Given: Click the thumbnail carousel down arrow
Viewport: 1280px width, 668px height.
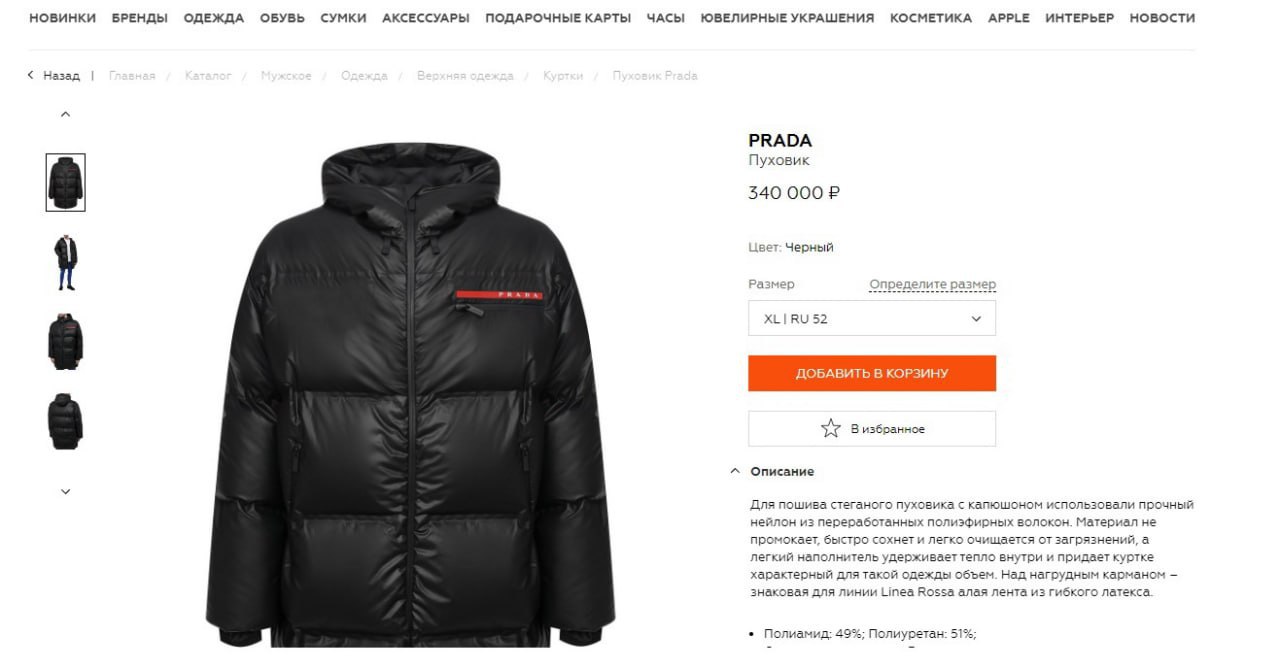Looking at the screenshot, I should tap(66, 491).
